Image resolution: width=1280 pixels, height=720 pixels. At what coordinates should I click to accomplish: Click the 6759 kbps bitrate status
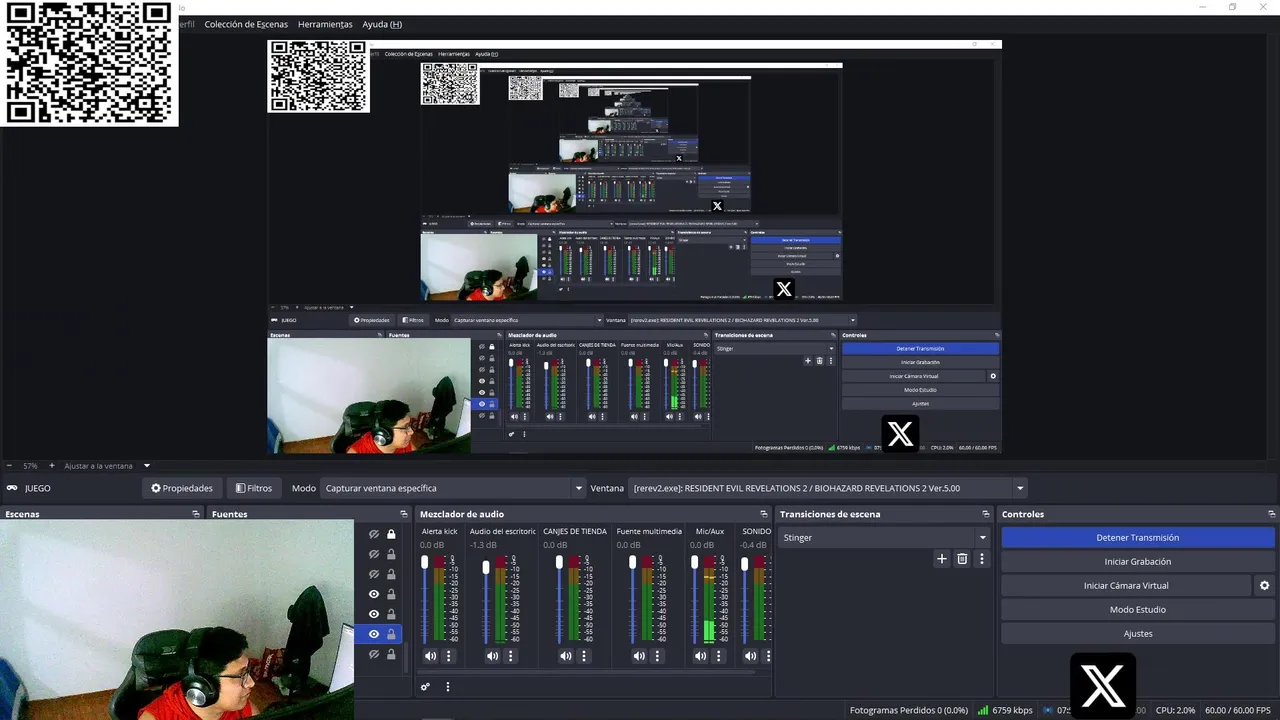(1005, 710)
